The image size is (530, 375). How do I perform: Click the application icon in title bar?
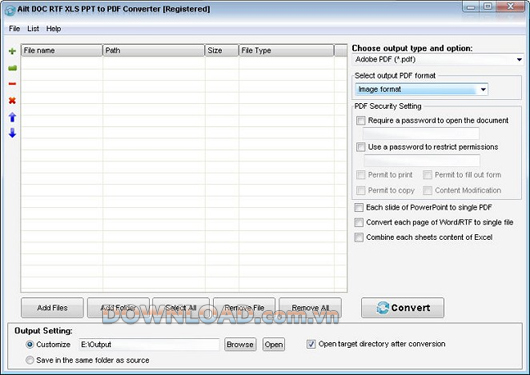10,10
